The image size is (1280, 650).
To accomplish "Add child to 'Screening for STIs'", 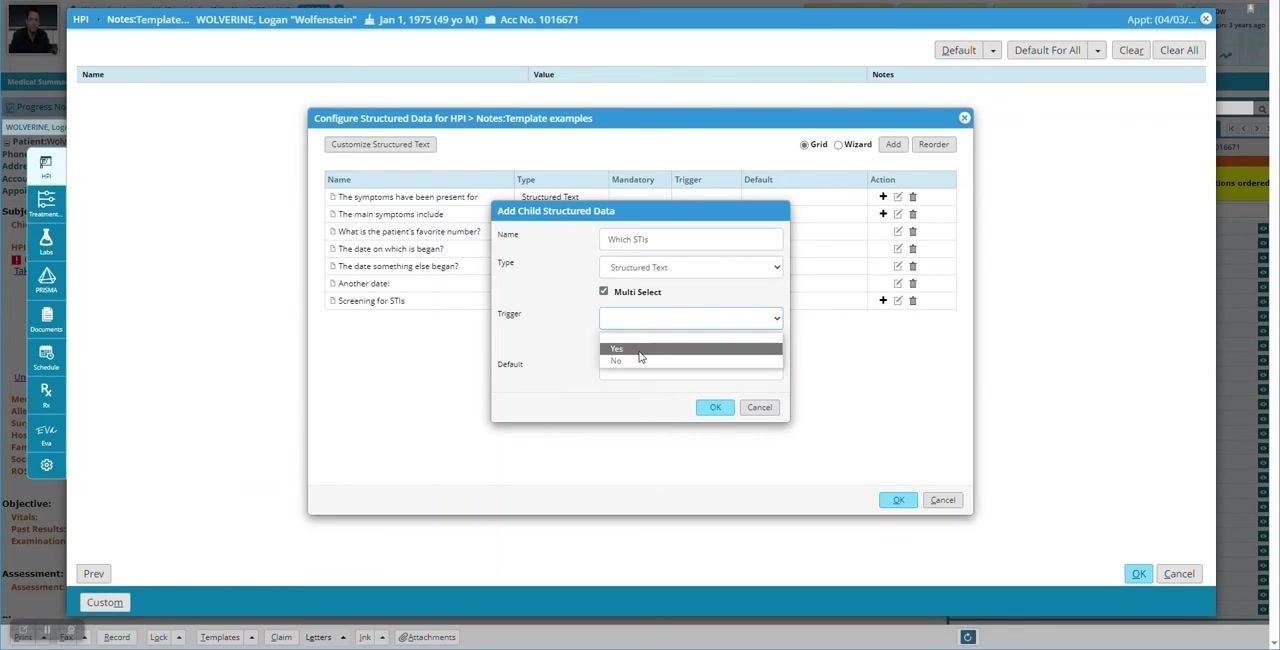I will coord(883,301).
